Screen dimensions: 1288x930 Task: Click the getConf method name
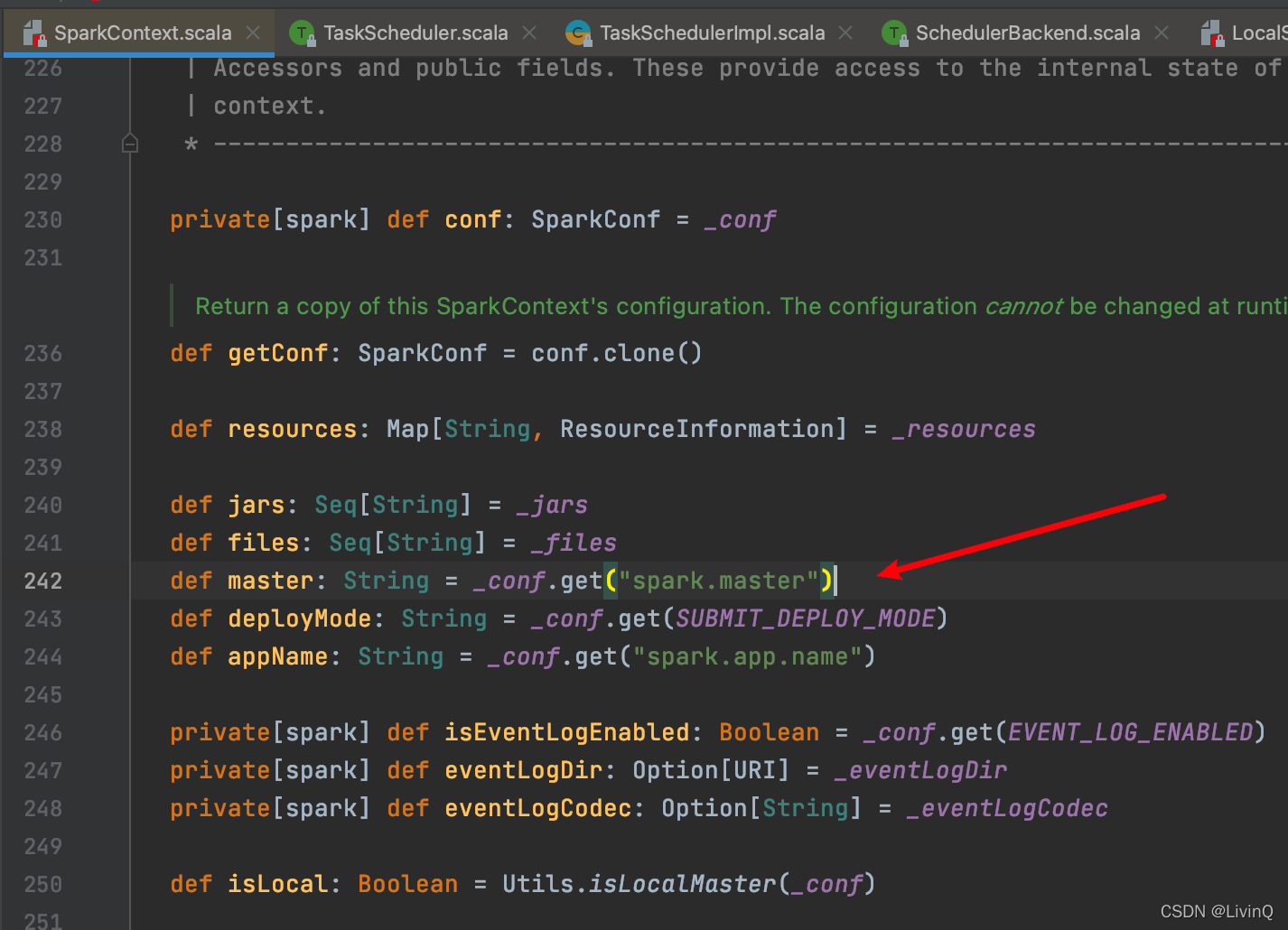point(278,353)
